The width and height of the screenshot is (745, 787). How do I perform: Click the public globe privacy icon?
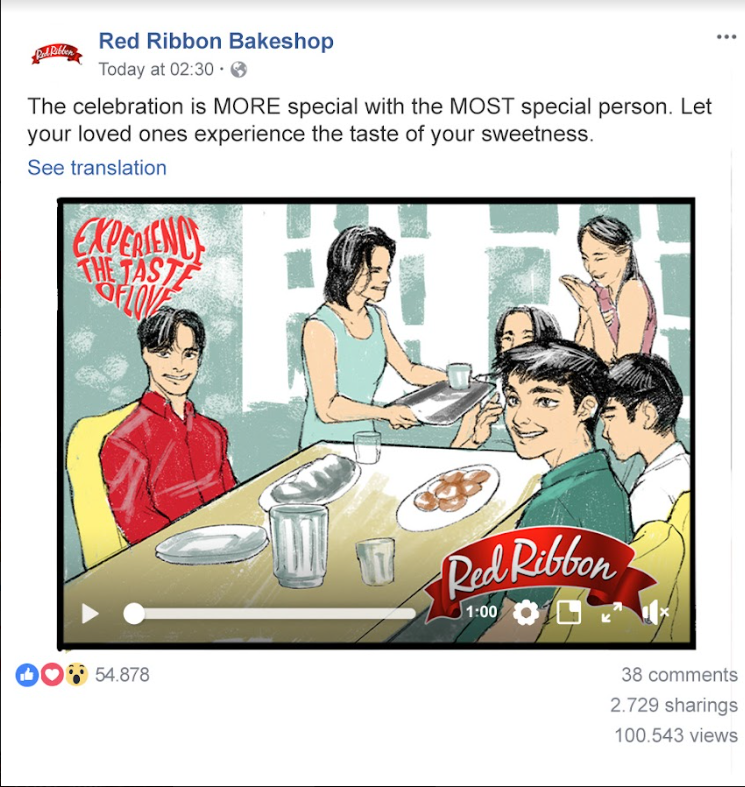[238, 70]
